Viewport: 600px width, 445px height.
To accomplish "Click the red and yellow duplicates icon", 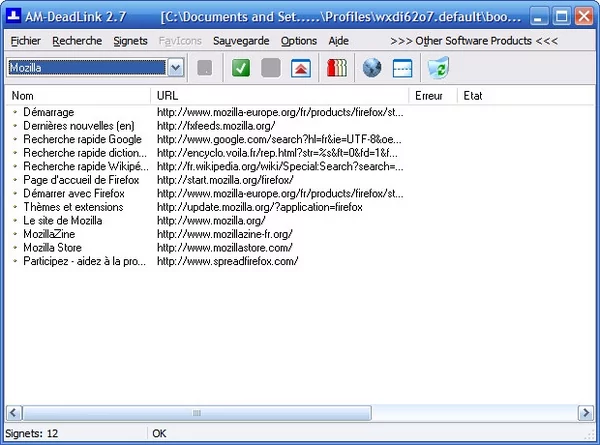I will 337,68.
